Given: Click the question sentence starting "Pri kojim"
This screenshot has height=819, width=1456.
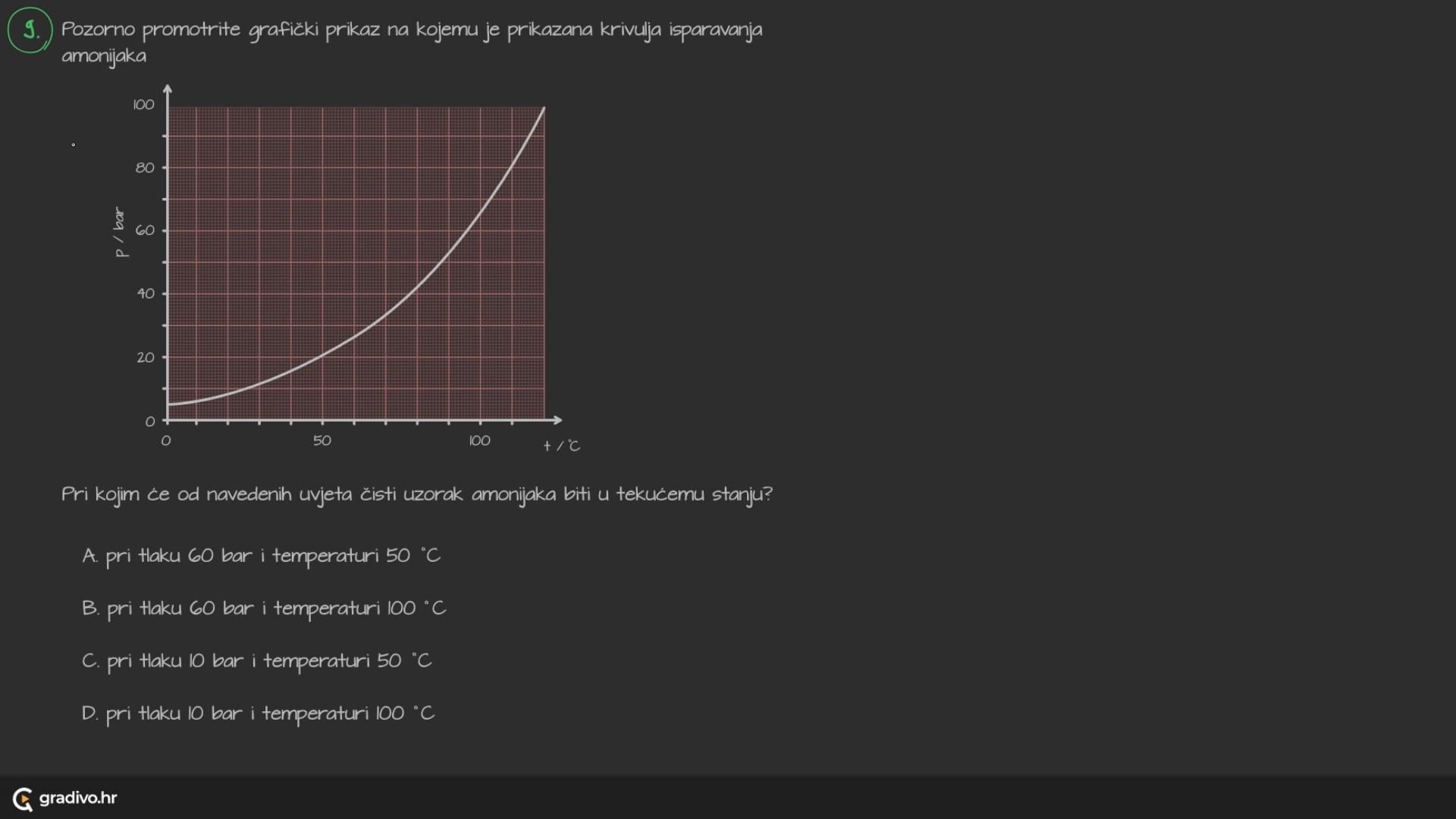Looking at the screenshot, I should (416, 494).
